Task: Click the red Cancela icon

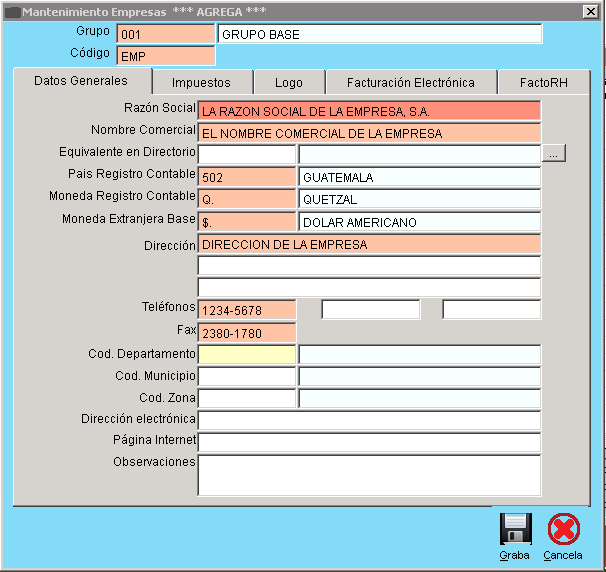Action: [563, 528]
